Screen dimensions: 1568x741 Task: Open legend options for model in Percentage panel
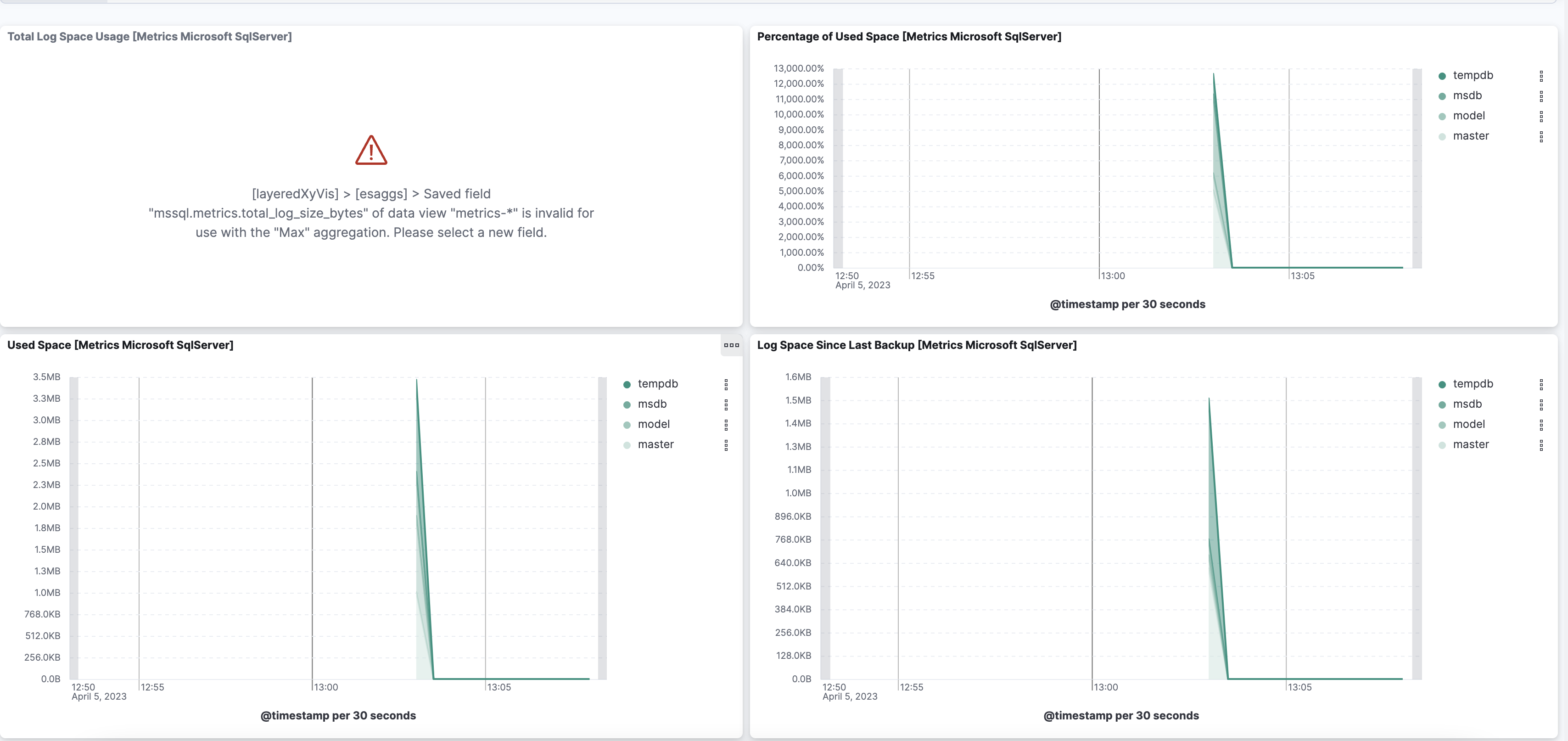coord(1542,116)
